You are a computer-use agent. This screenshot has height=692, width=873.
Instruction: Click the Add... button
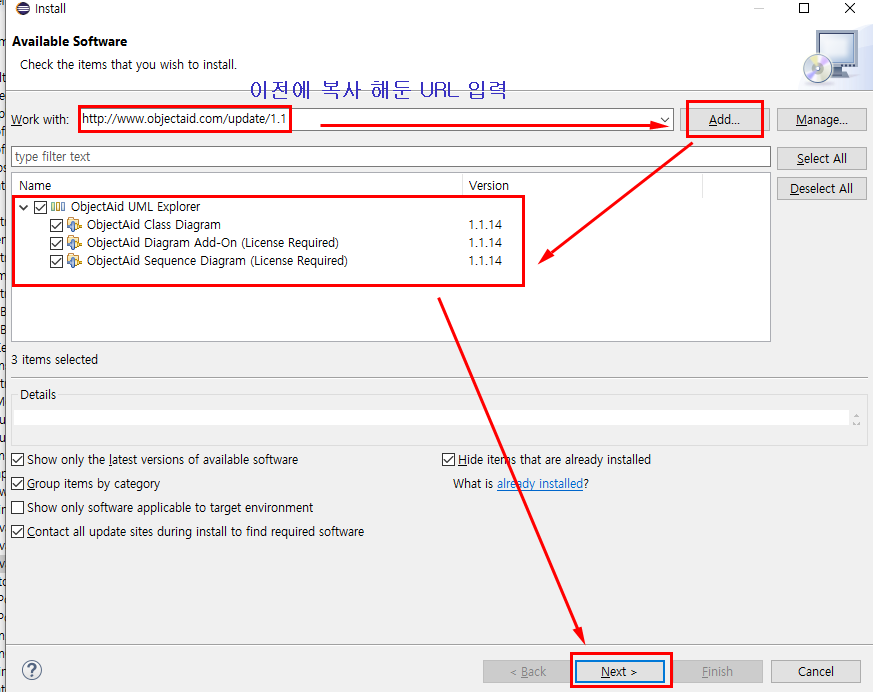724,120
